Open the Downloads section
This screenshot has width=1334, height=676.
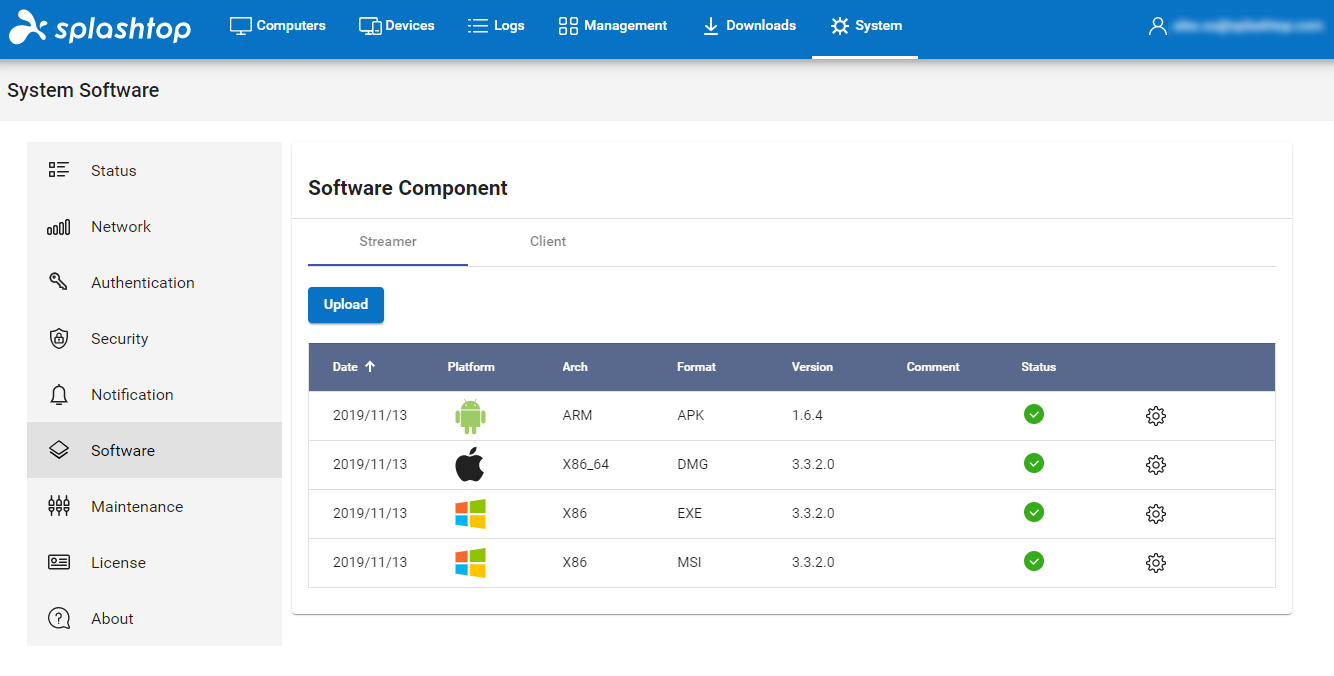(749, 26)
